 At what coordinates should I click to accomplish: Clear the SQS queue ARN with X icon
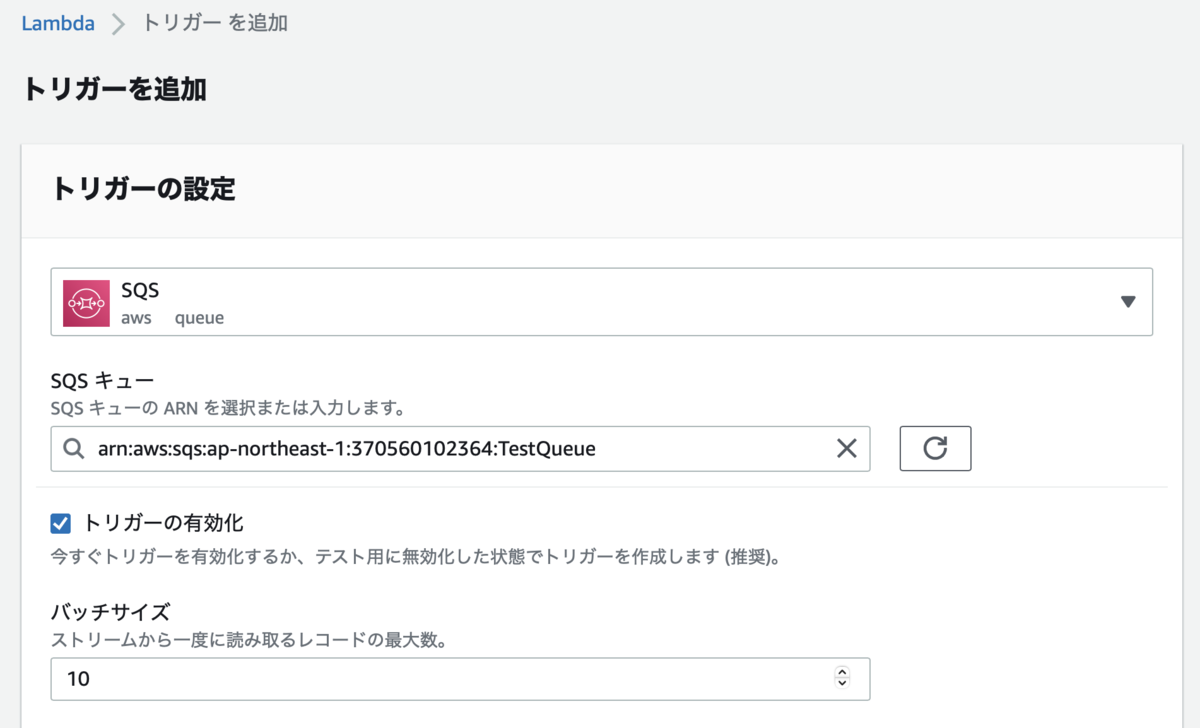pos(846,449)
